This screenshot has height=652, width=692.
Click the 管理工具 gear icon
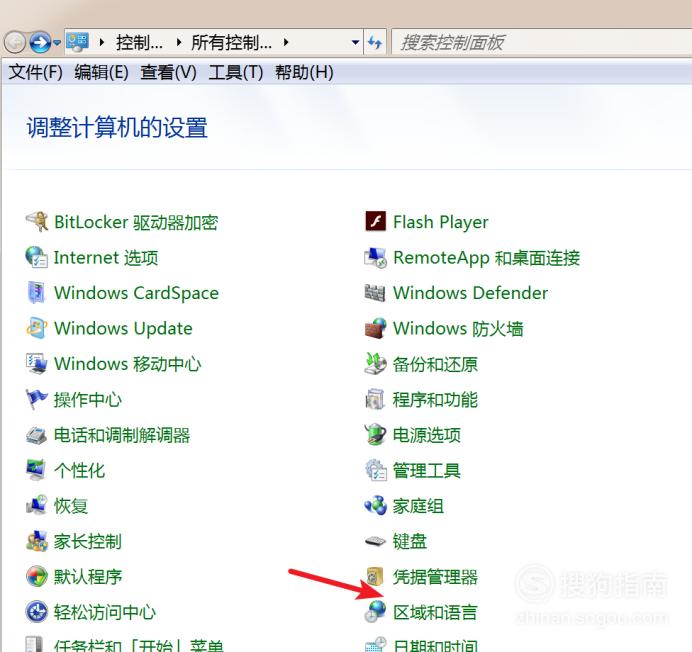pos(376,470)
